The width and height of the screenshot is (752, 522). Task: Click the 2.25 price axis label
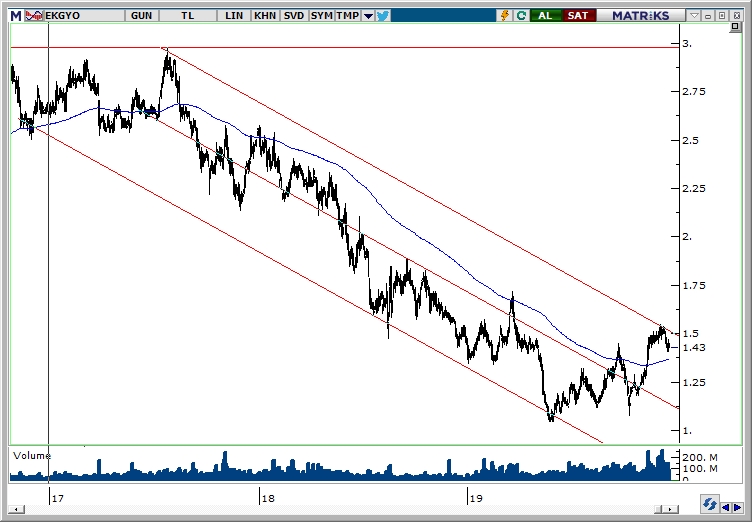click(x=694, y=189)
